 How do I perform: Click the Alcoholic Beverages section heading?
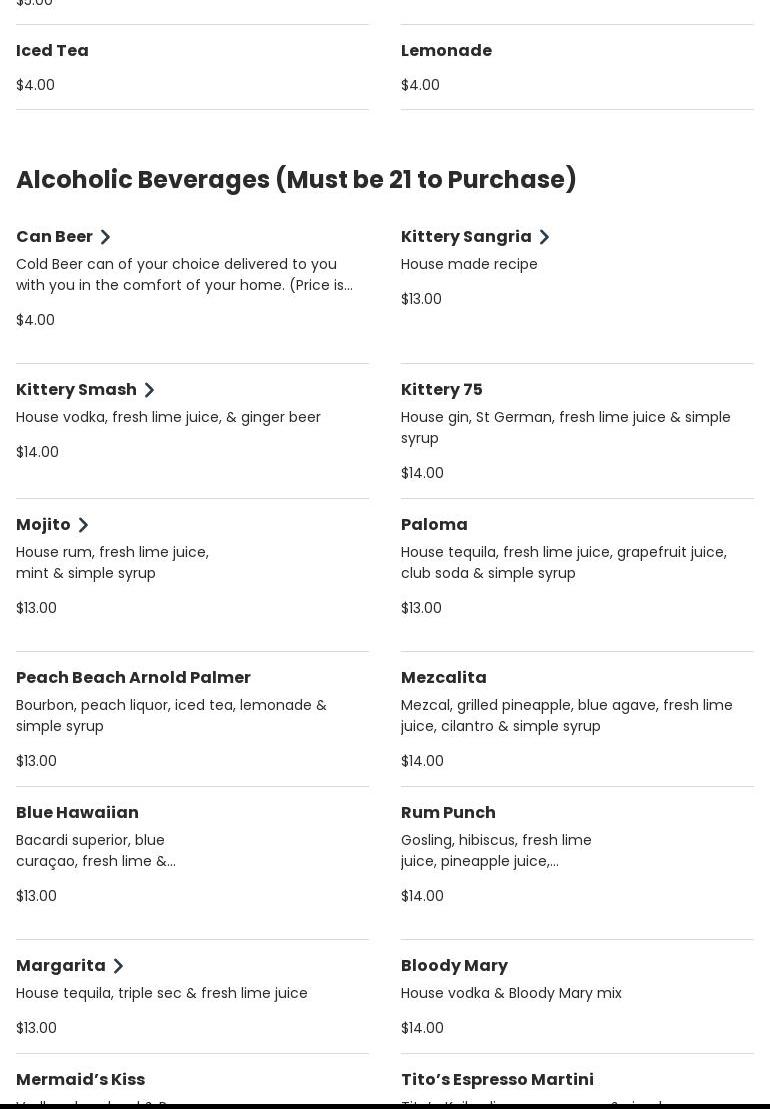click(296, 180)
